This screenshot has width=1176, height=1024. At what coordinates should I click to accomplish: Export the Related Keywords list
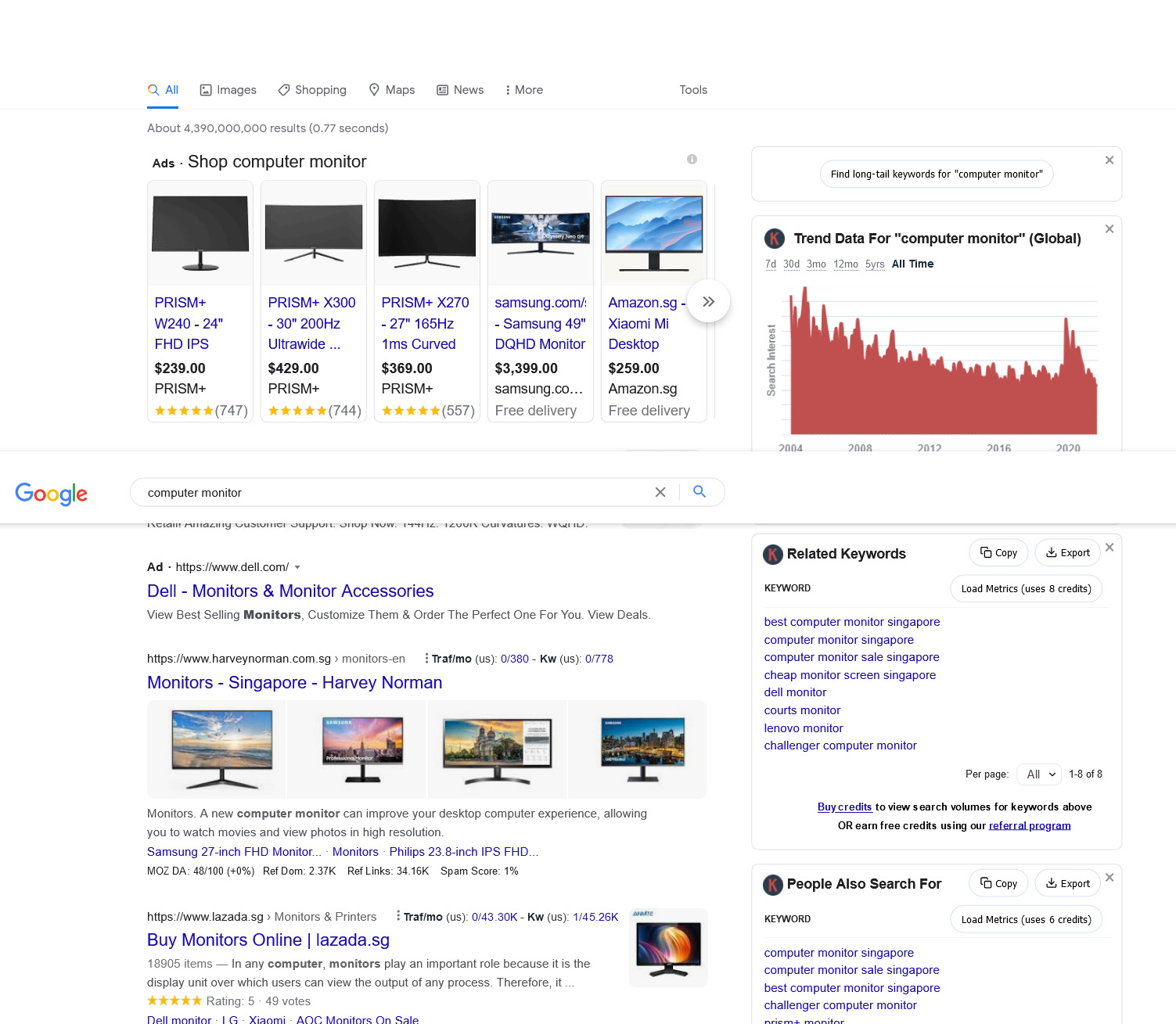coord(1068,552)
